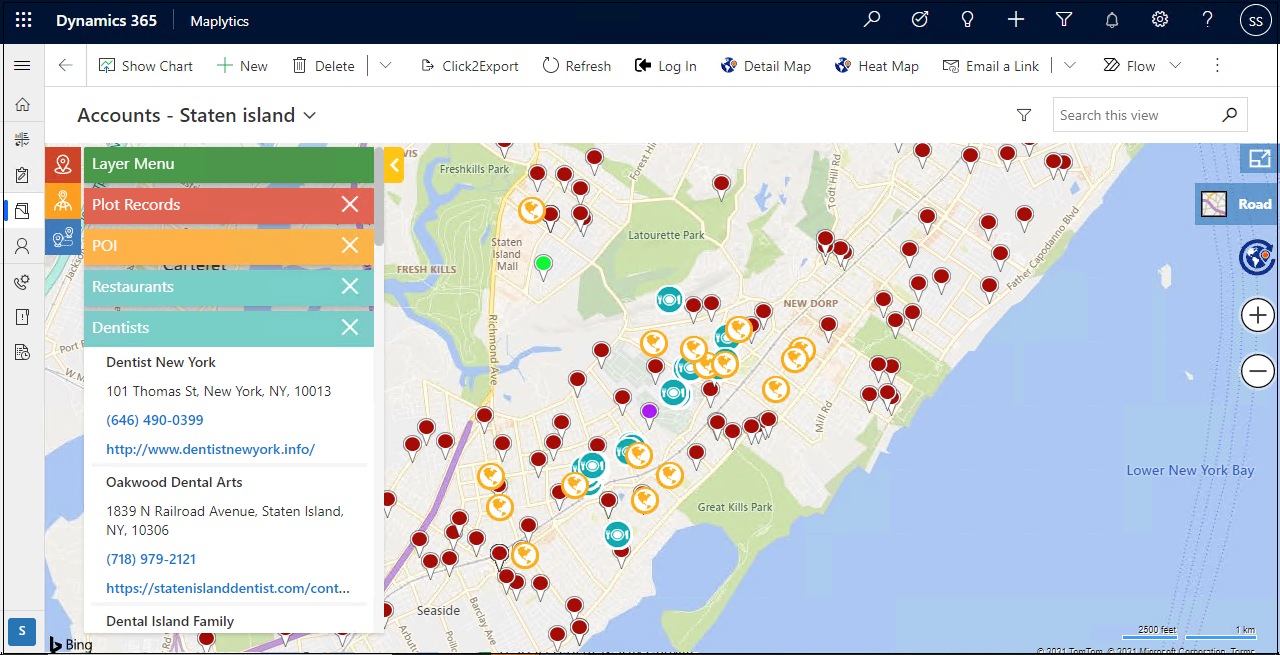
Task: Change the Road map style
Action: [x=1236, y=204]
